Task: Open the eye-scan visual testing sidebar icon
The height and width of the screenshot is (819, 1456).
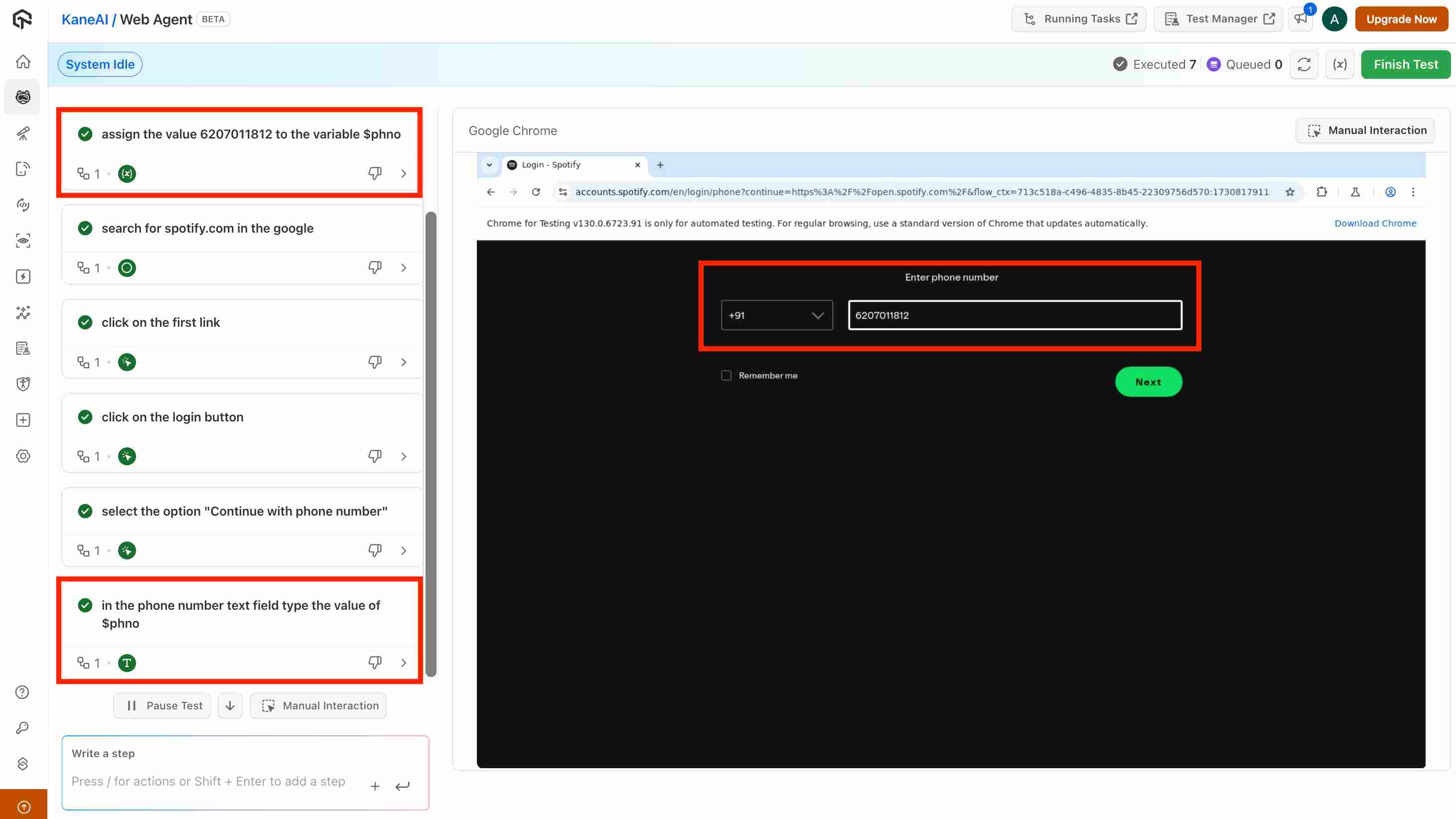Action: click(22, 241)
